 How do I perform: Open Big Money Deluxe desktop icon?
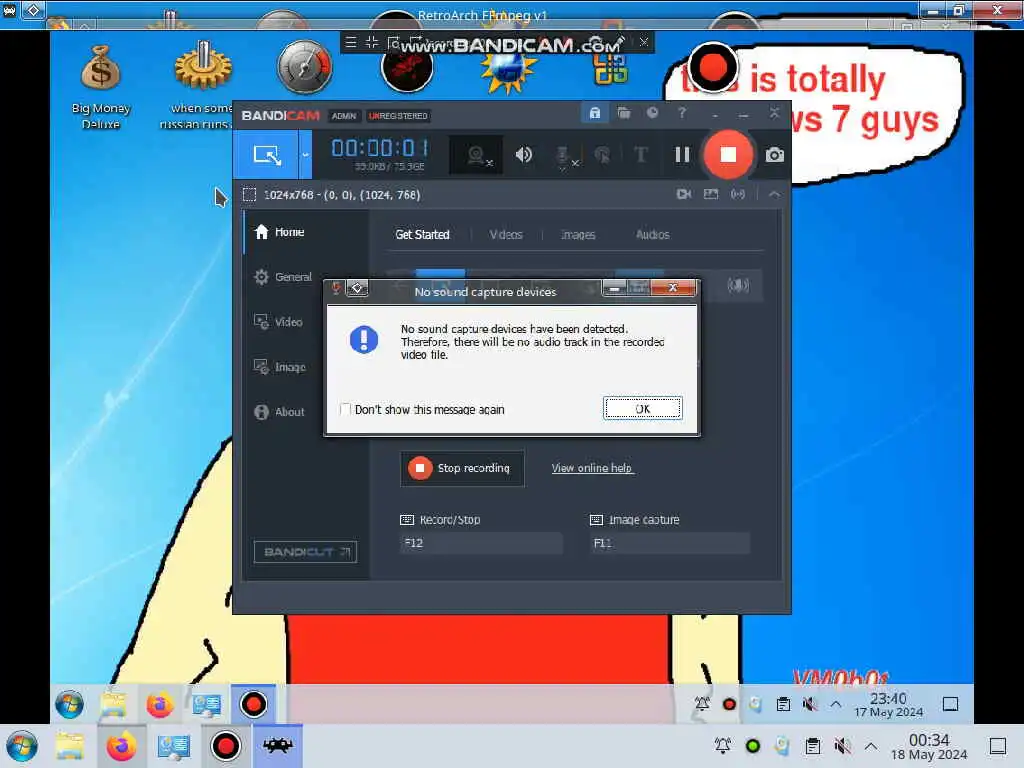coord(101,87)
